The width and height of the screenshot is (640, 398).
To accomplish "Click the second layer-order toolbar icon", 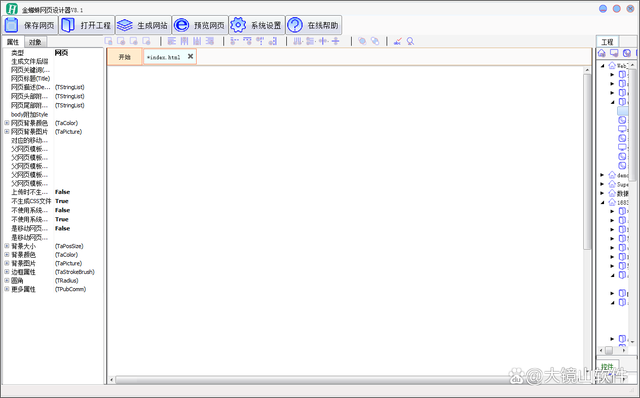I will (x=121, y=41).
